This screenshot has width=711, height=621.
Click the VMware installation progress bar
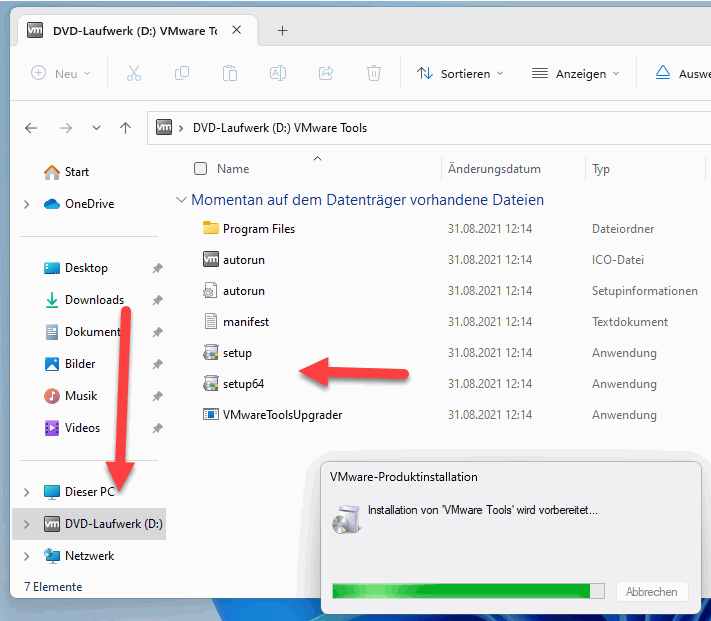pos(468,591)
